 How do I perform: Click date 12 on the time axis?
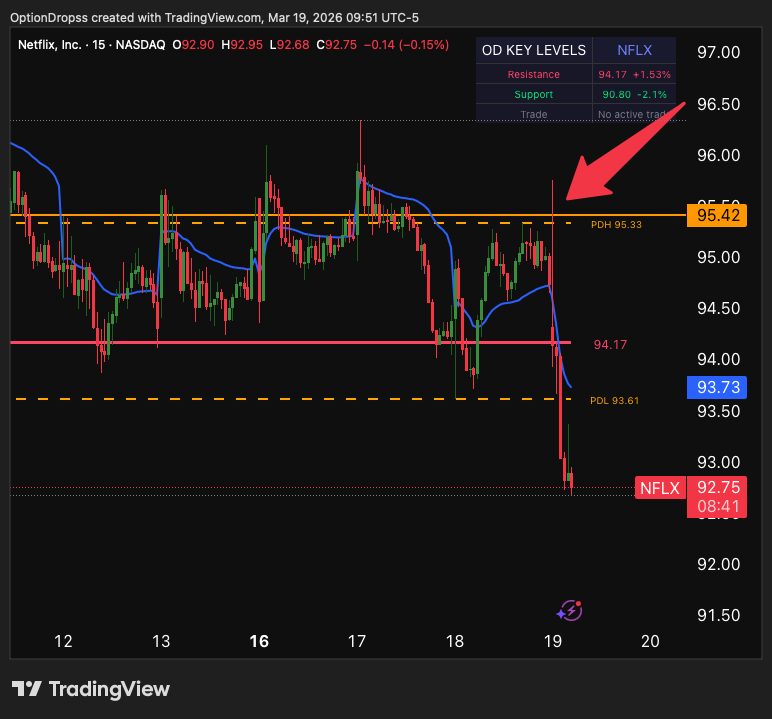[x=63, y=641]
